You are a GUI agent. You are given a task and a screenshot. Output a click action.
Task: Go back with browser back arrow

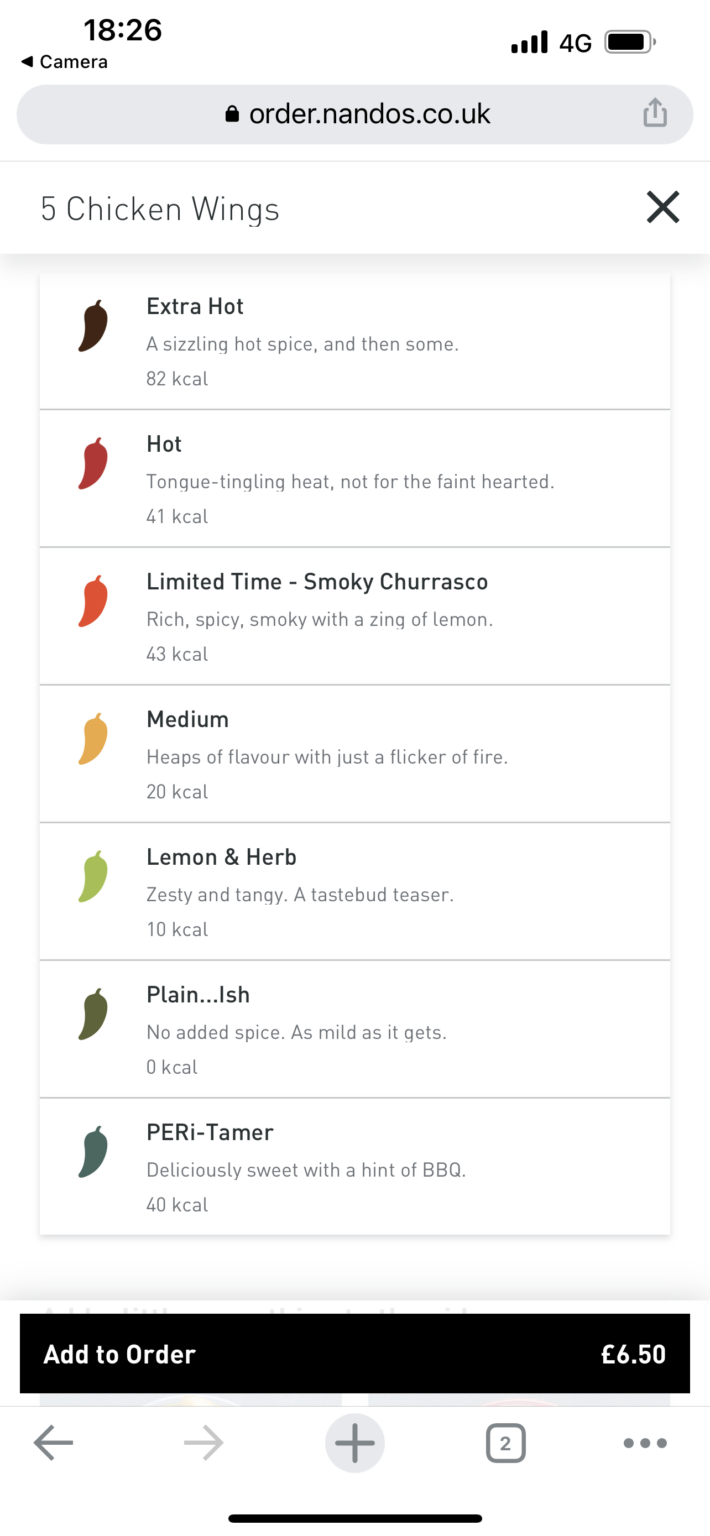(53, 1443)
